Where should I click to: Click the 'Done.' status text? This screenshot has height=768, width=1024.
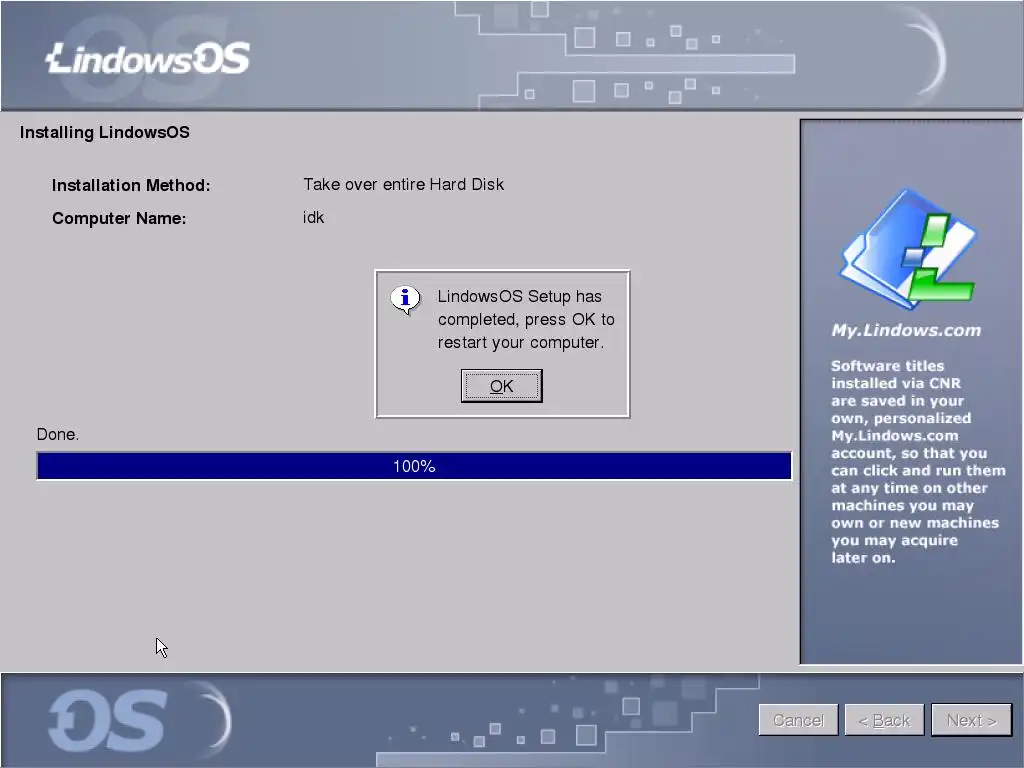[57, 434]
